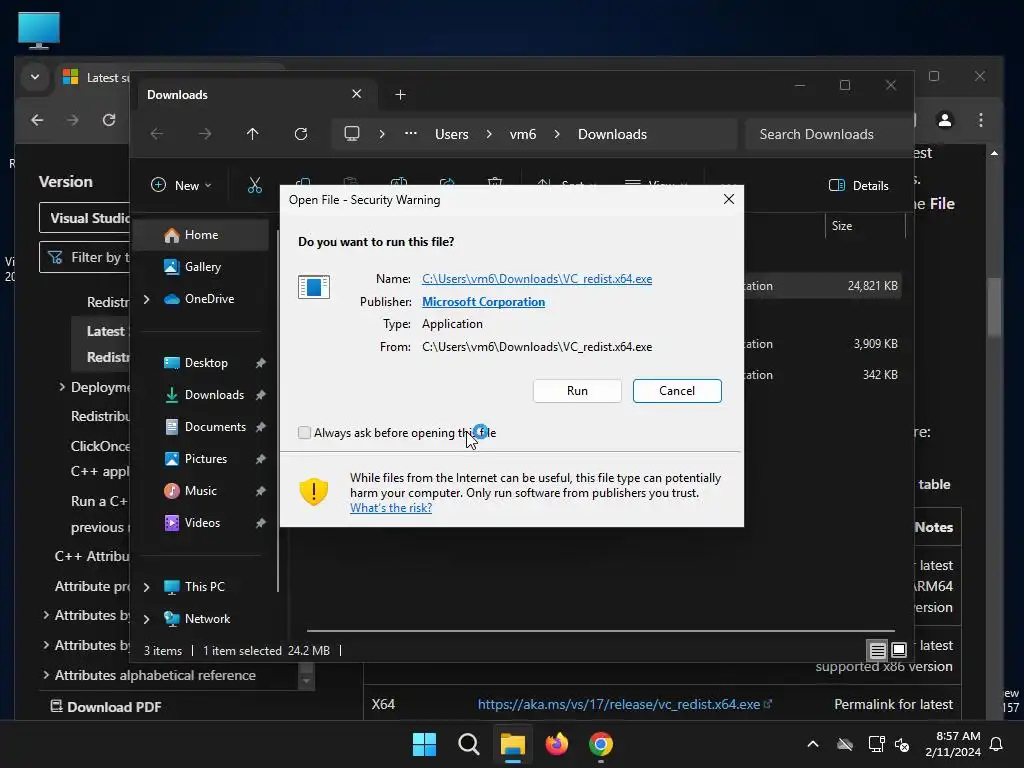Viewport: 1024px width, 768px height.
Task: Toggle the Details pane
Action: point(858,185)
